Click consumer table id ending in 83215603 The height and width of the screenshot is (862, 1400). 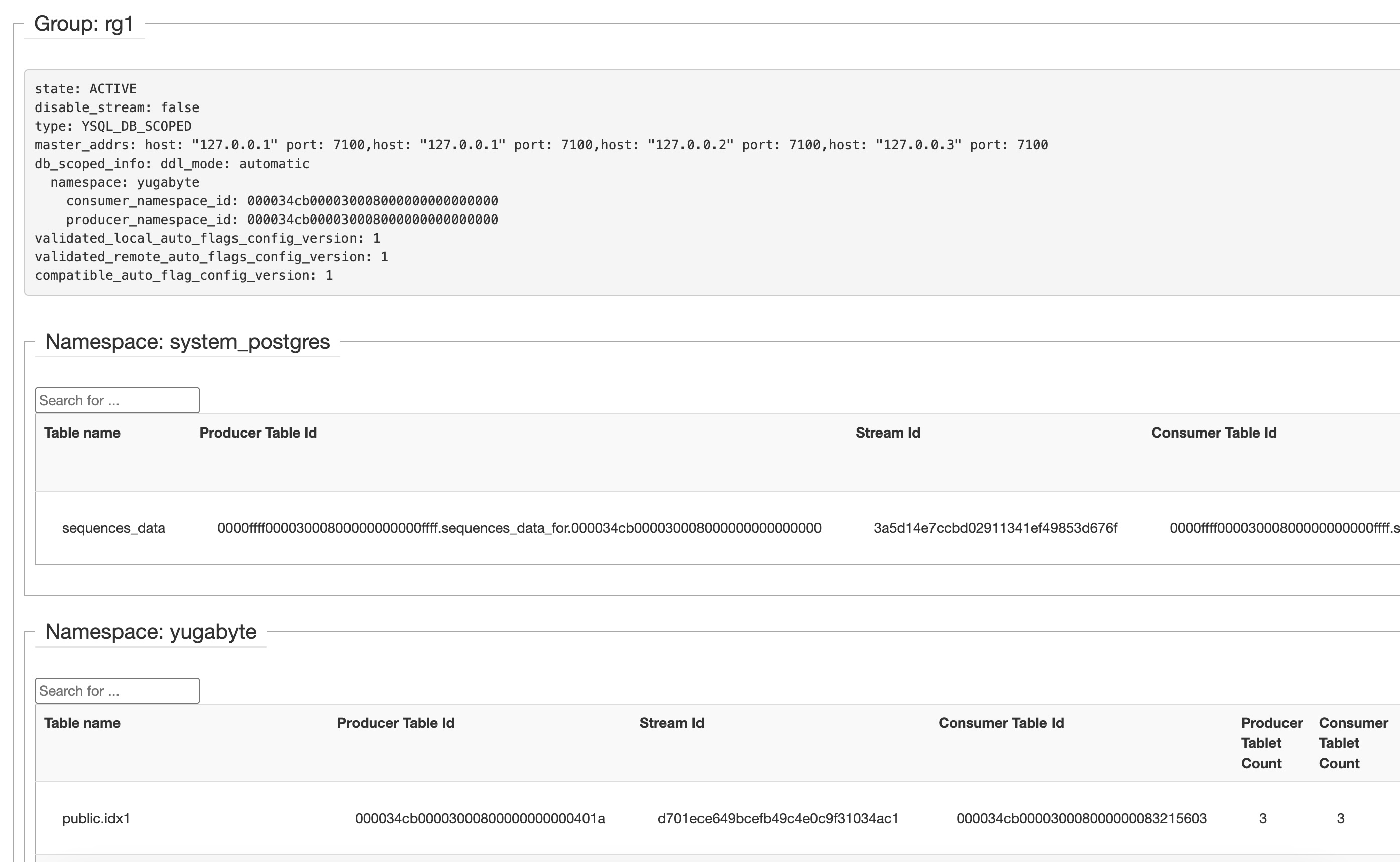pos(1081,818)
